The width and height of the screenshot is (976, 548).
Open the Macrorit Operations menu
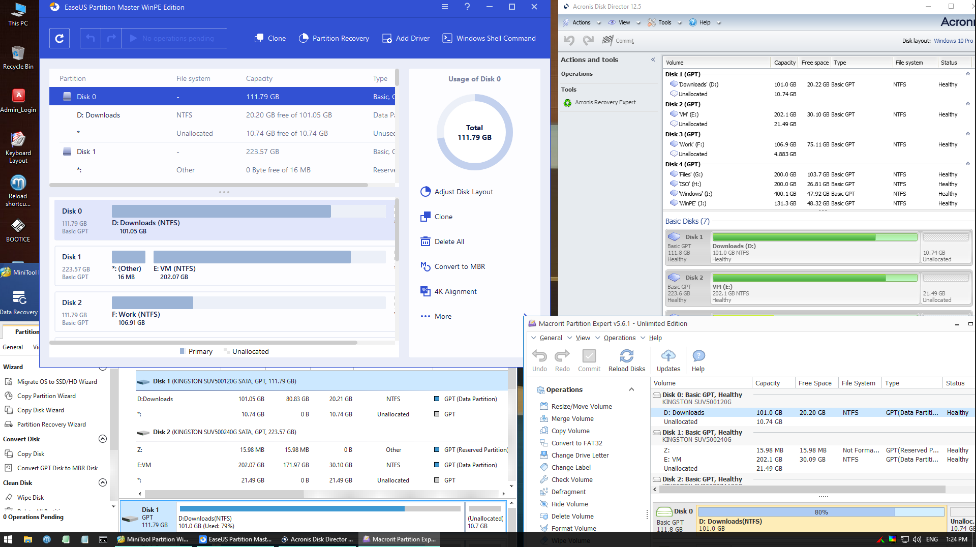coord(618,338)
